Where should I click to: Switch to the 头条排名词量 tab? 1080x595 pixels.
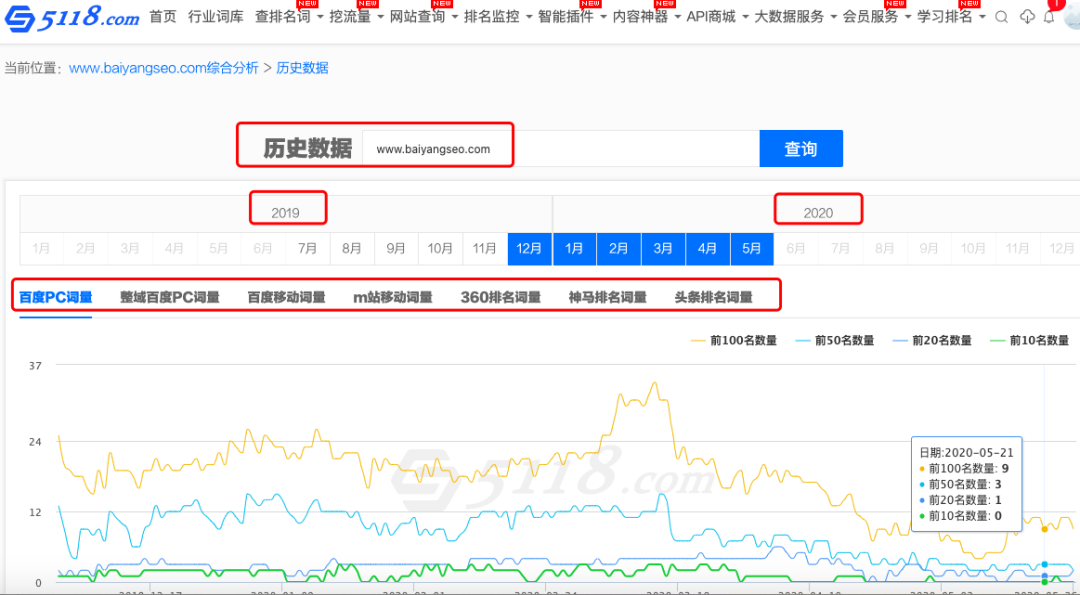pyautogui.click(x=714, y=298)
